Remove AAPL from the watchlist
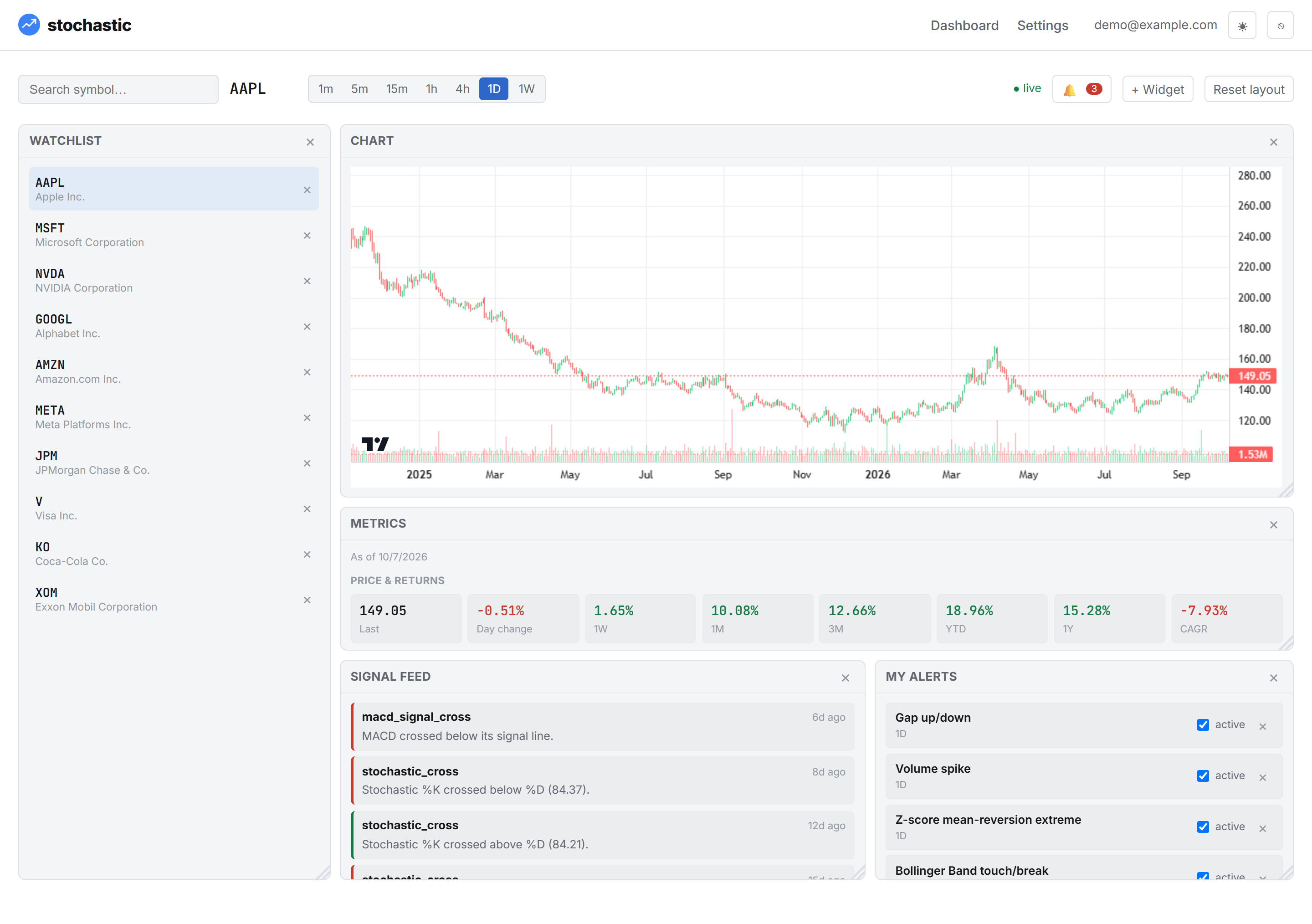The image size is (1312, 924). [x=307, y=190]
